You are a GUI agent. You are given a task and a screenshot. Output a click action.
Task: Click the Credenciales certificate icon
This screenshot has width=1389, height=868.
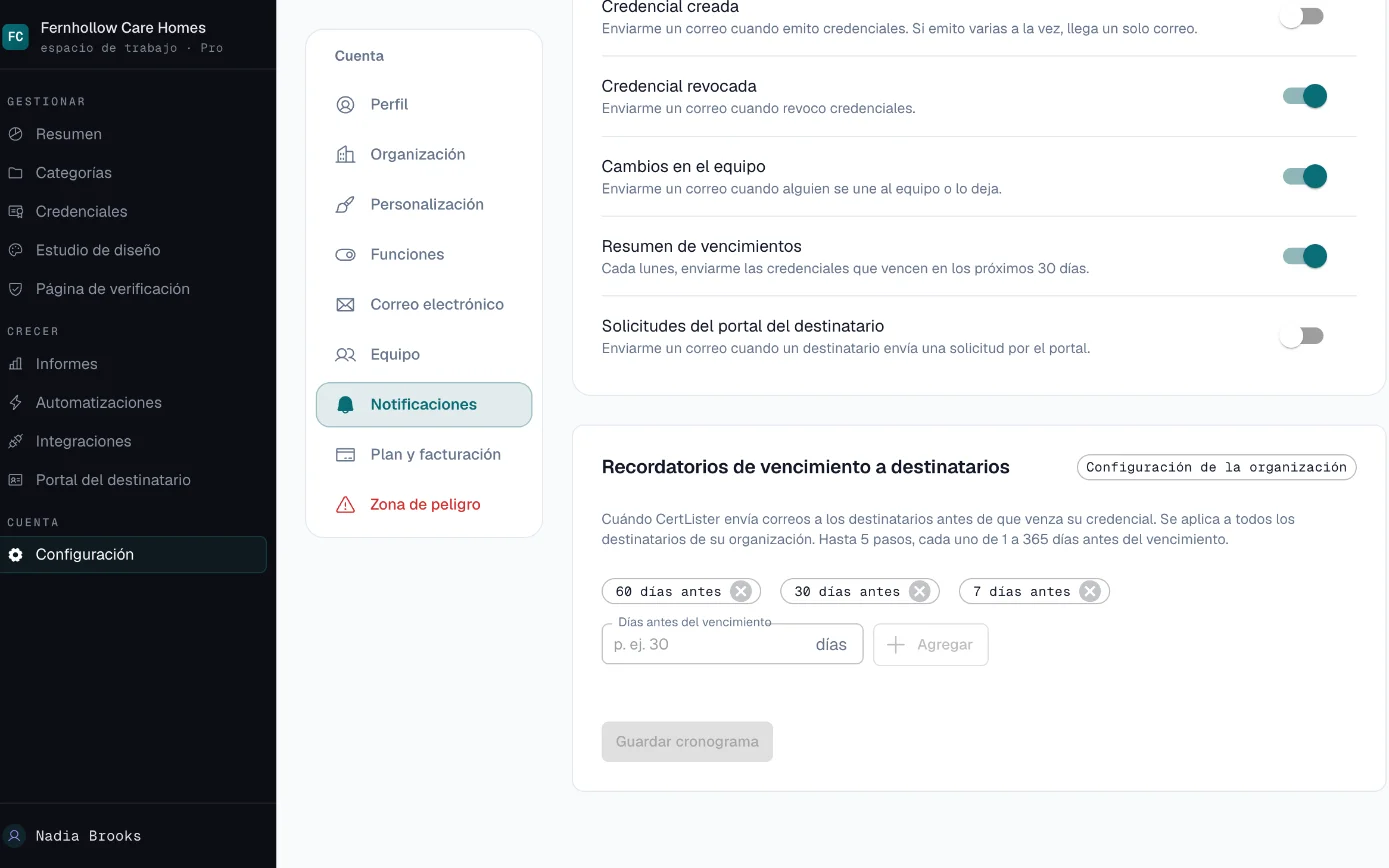(x=15, y=212)
